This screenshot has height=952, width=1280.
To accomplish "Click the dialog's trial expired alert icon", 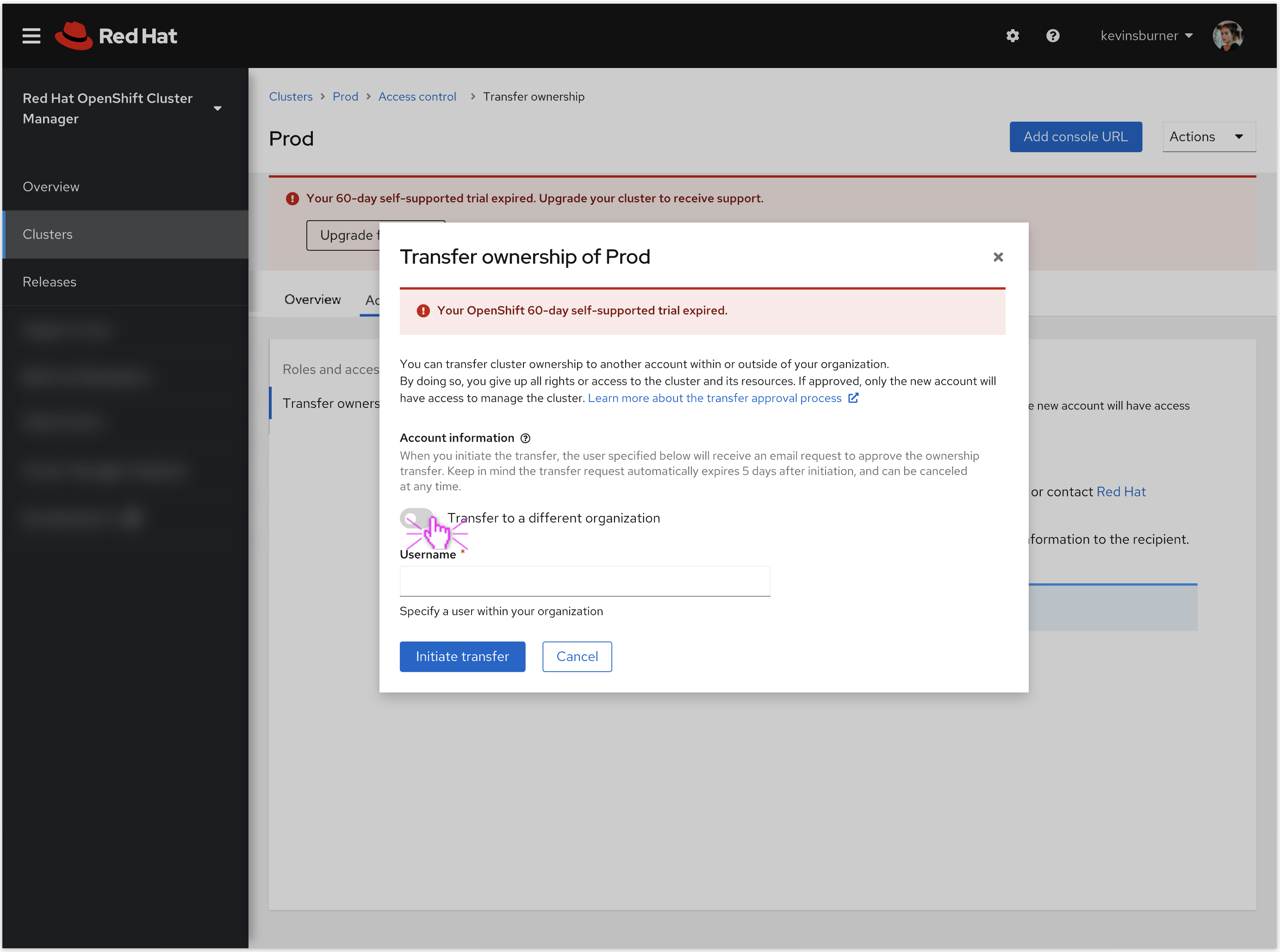I will [423, 310].
